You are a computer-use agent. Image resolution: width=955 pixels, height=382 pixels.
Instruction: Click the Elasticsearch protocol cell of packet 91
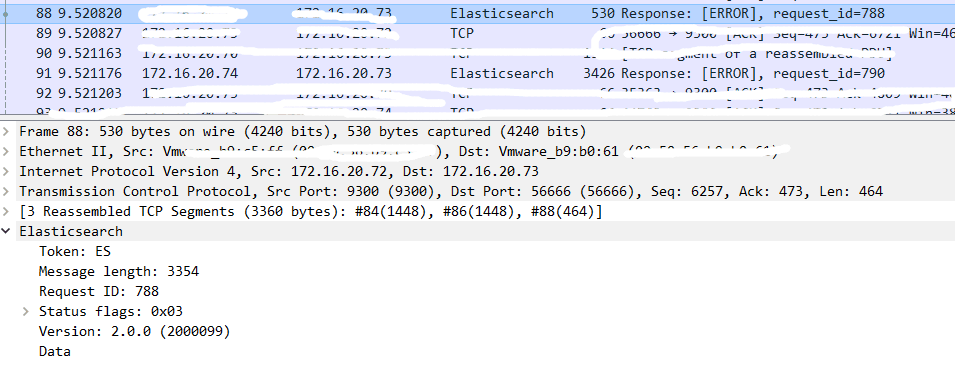pos(502,74)
